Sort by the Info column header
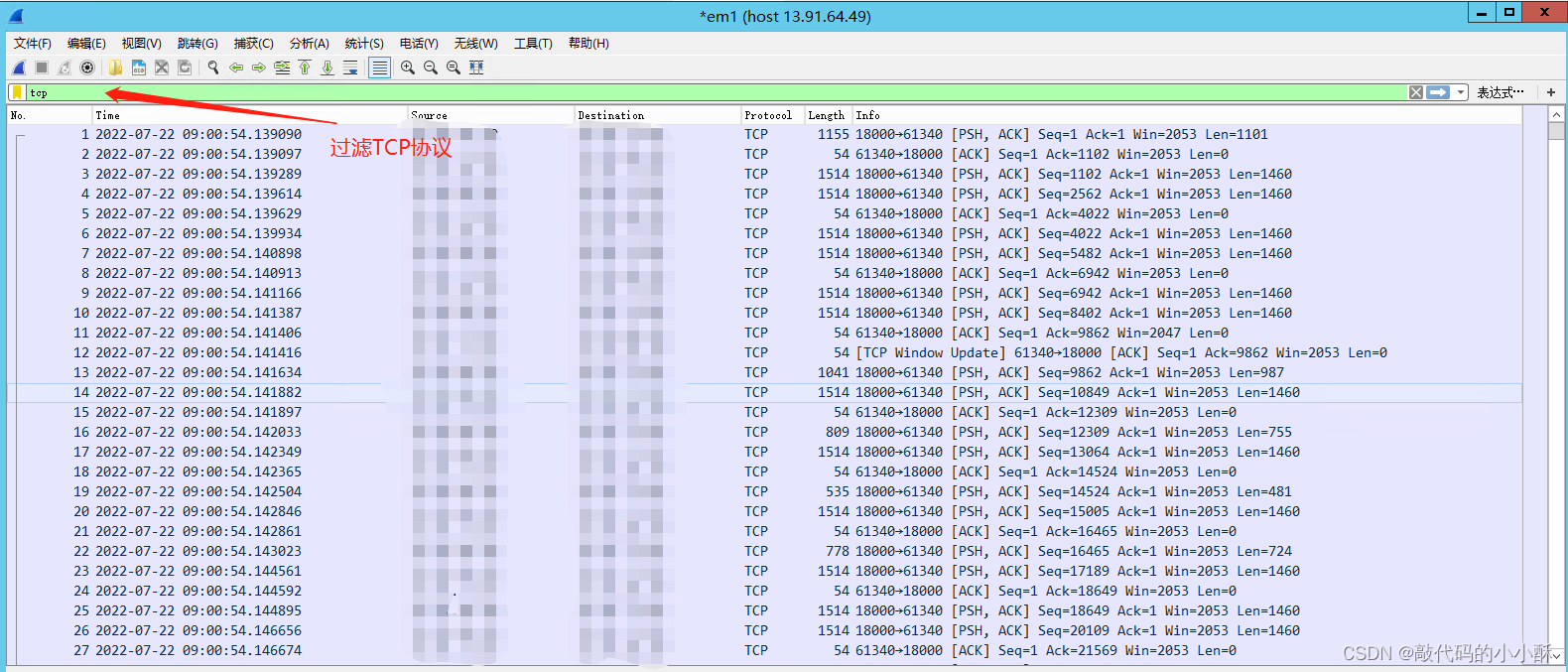Screen dimensions: 1568x672 click(1187, 115)
